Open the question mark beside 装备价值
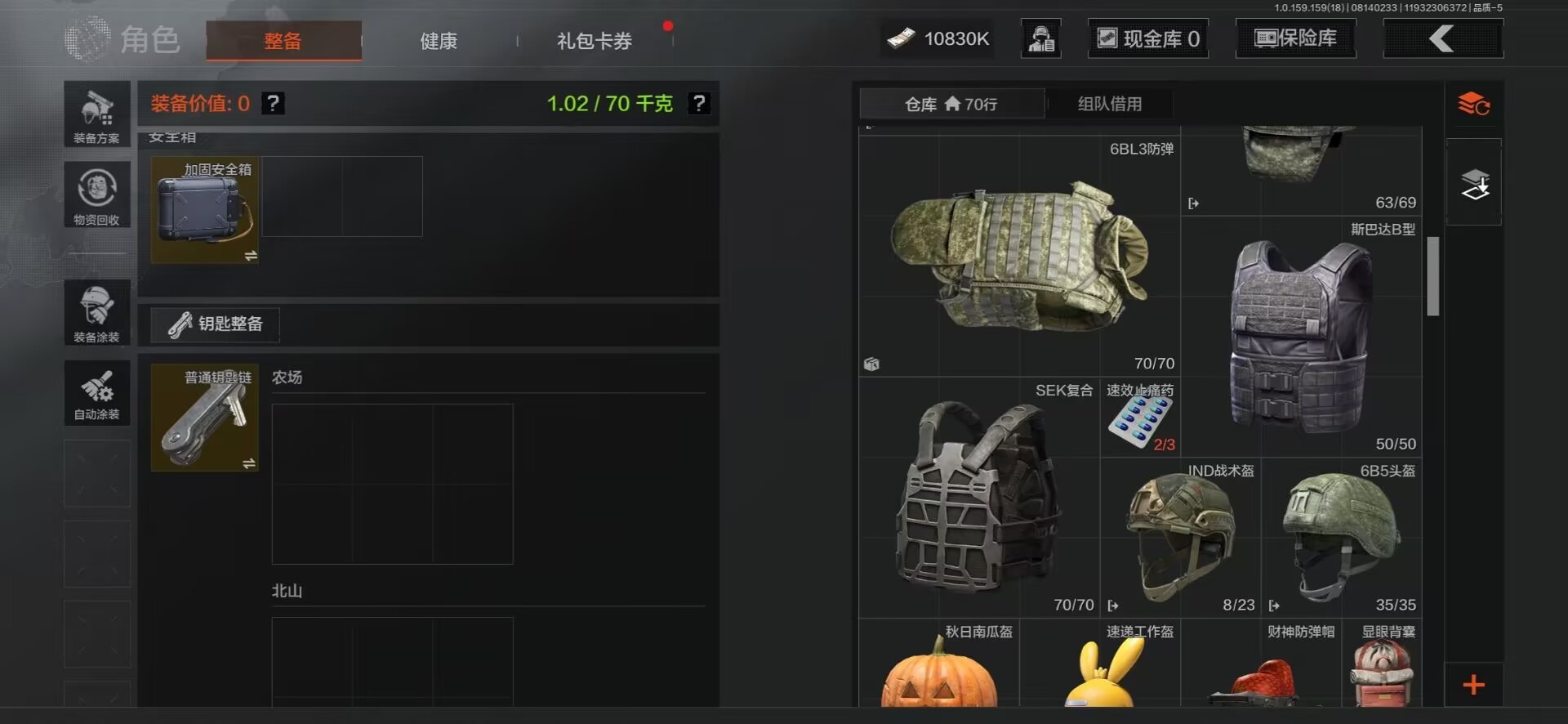This screenshot has width=1568, height=724. click(x=274, y=104)
